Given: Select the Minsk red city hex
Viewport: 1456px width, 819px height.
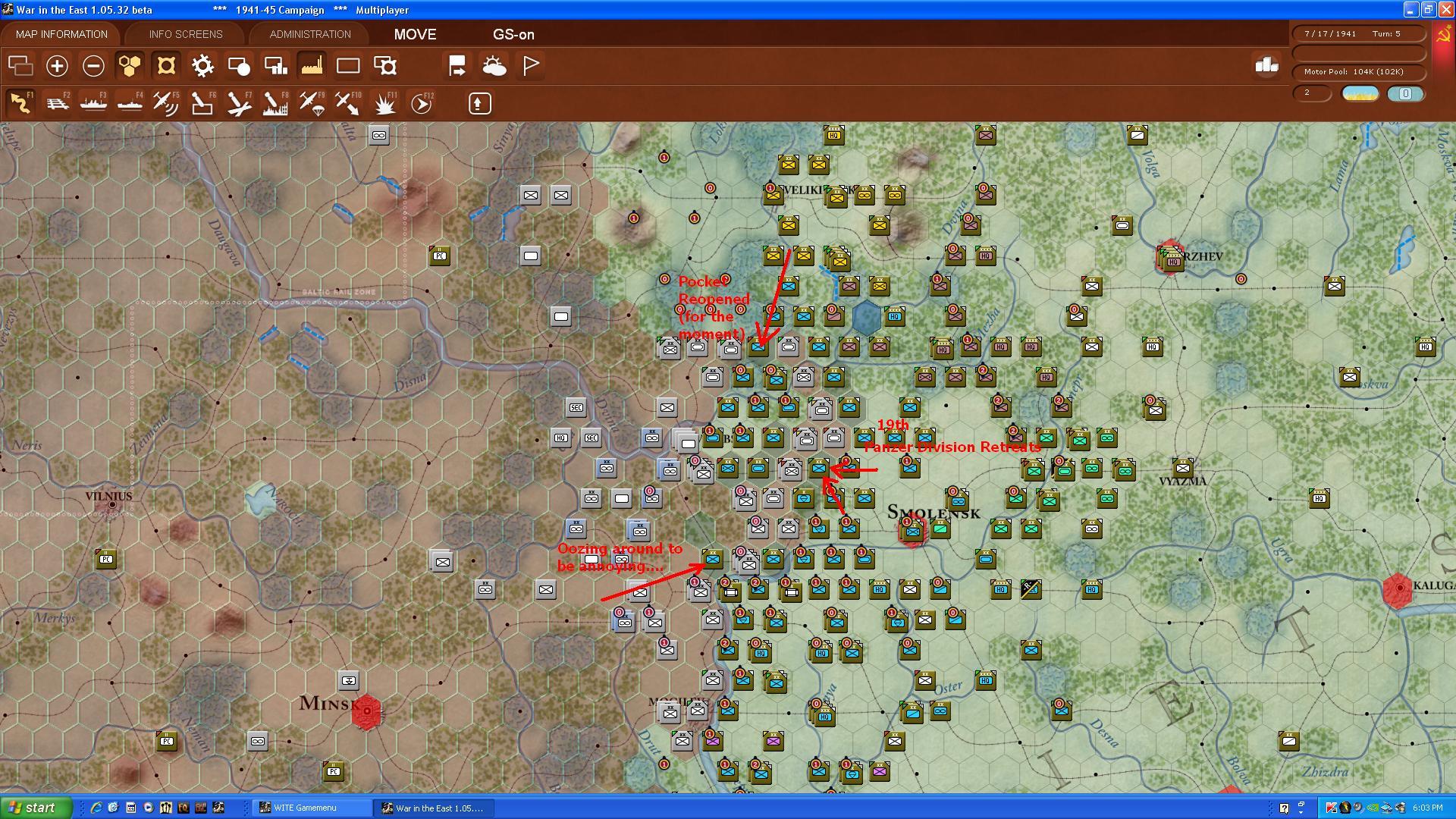Looking at the screenshot, I should click(367, 711).
